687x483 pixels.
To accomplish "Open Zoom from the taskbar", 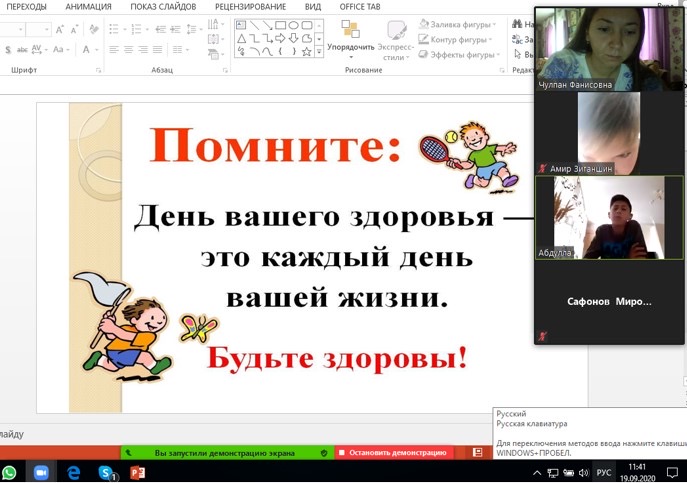I will pos(41,472).
